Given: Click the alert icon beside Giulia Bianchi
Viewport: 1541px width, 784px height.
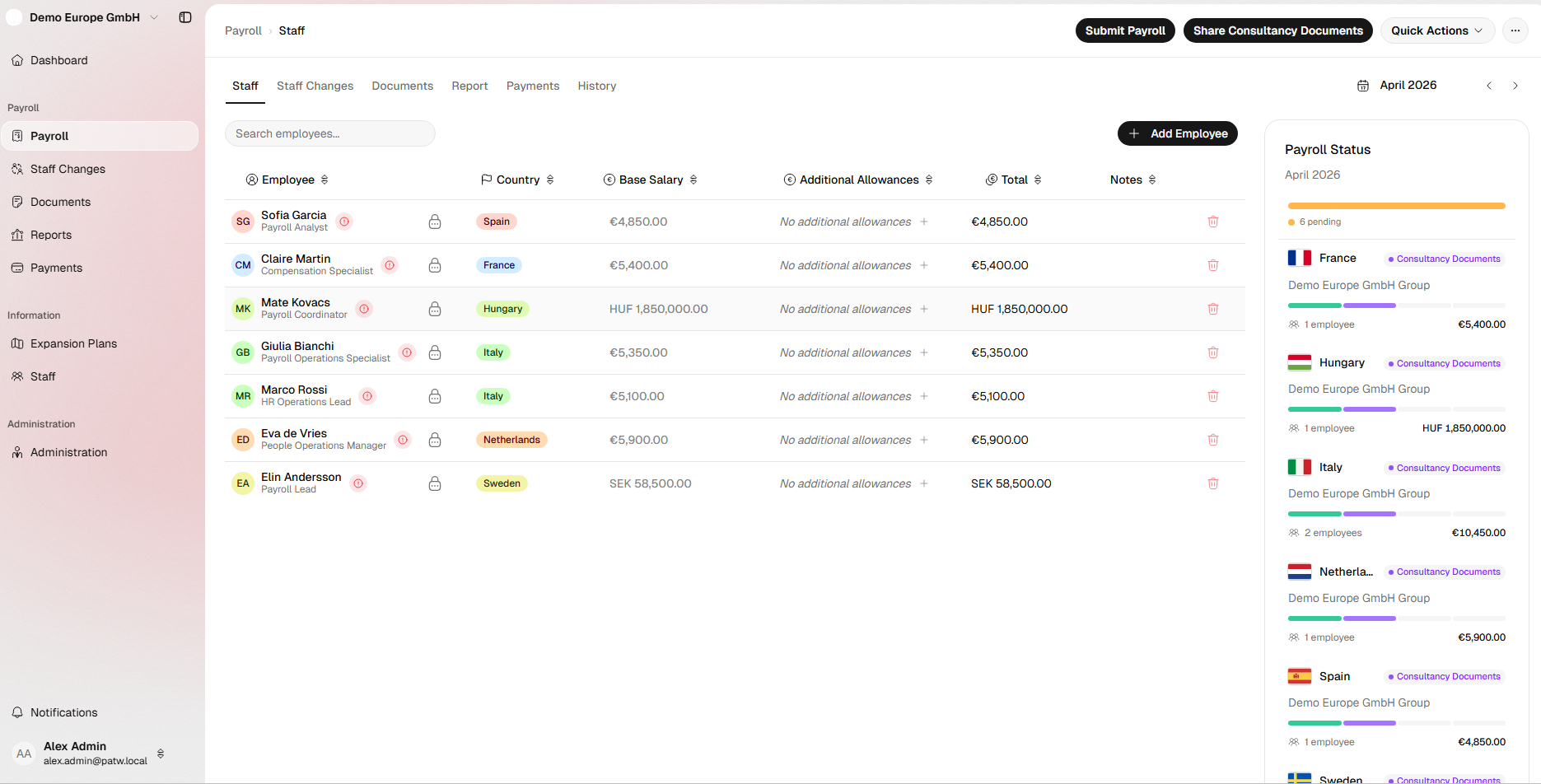Looking at the screenshot, I should point(407,352).
